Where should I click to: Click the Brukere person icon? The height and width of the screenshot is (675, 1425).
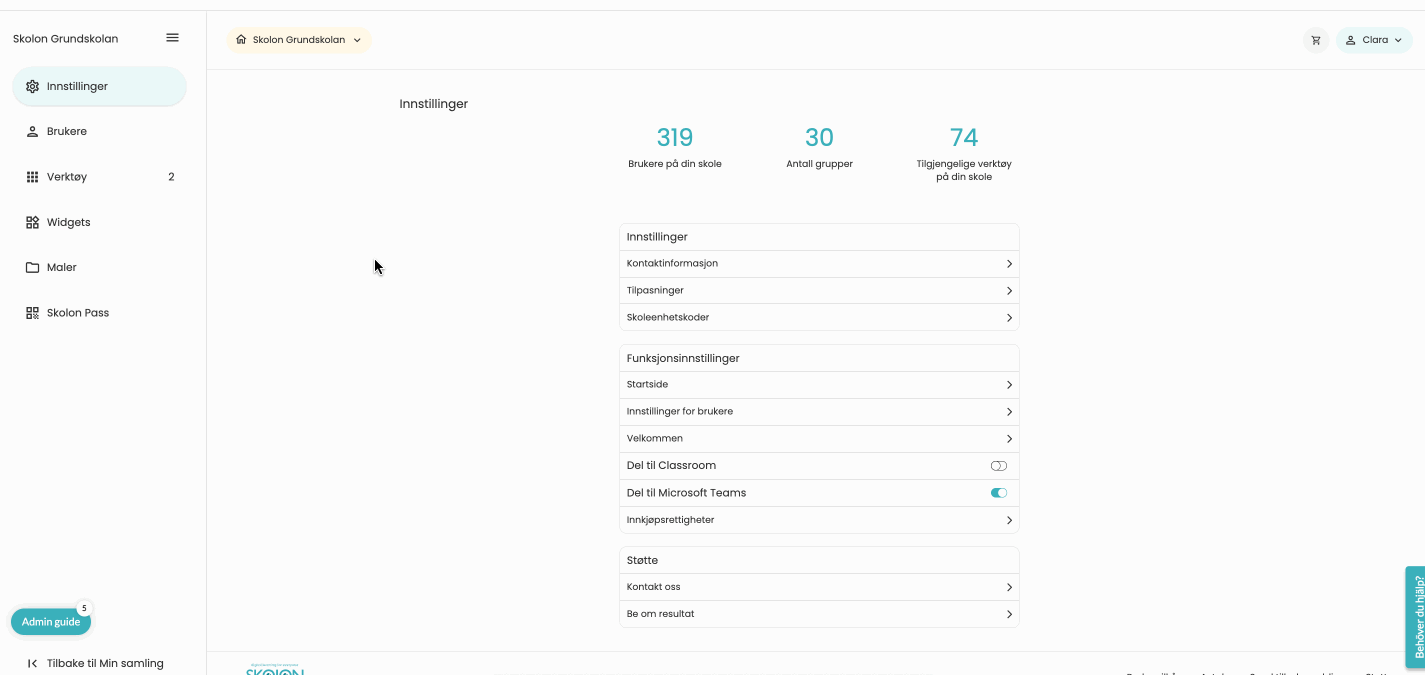pyautogui.click(x=32, y=132)
